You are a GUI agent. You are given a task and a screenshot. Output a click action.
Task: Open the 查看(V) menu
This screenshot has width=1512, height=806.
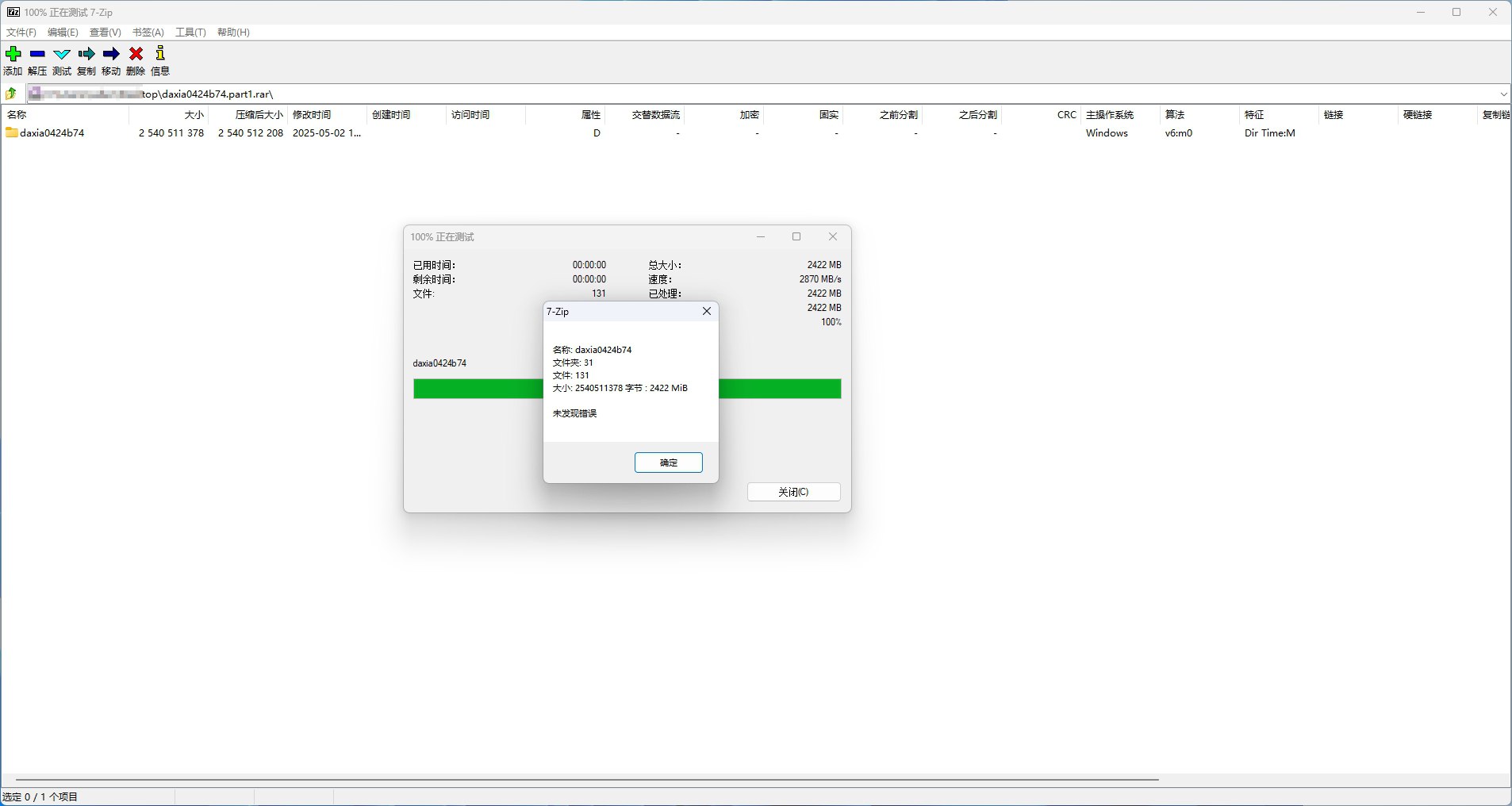tap(105, 33)
